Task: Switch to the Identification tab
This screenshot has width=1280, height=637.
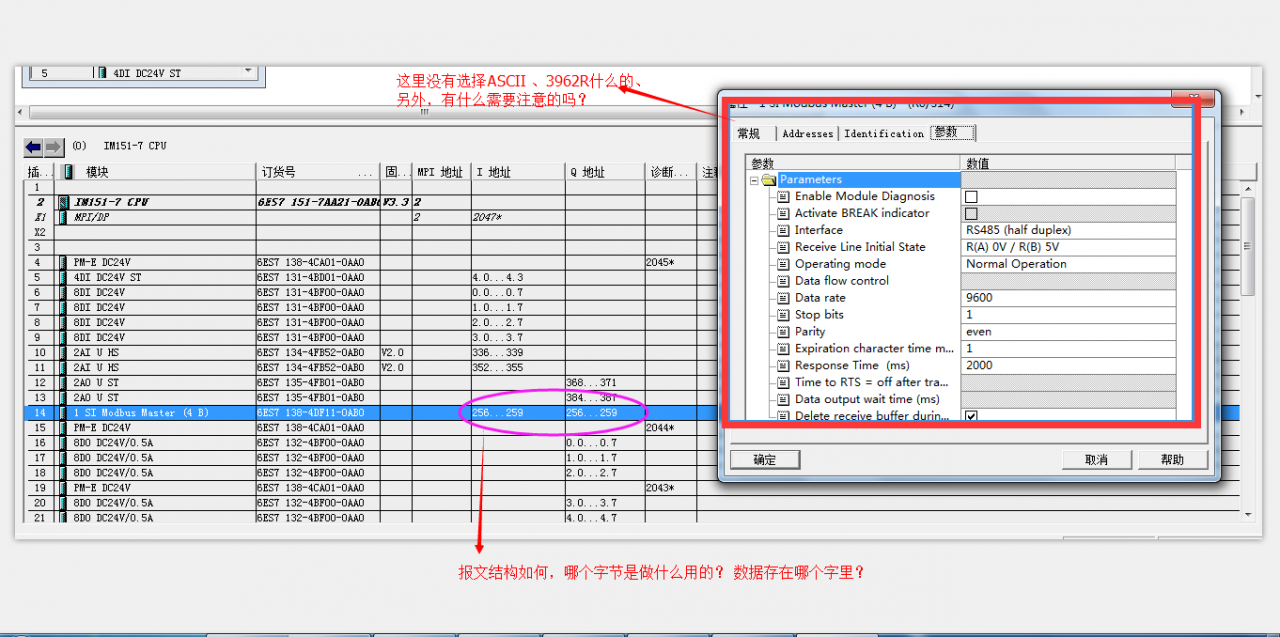Action: (x=884, y=134)
